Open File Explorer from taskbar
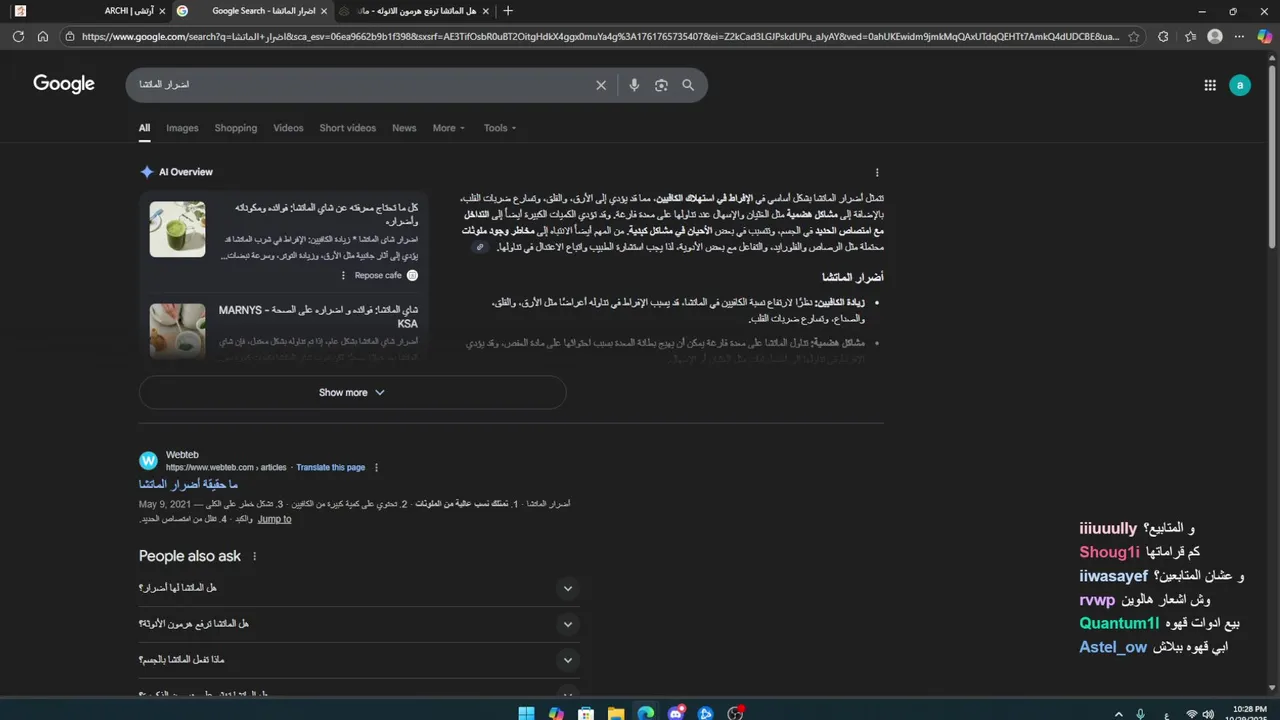 [x=616, y=713]
